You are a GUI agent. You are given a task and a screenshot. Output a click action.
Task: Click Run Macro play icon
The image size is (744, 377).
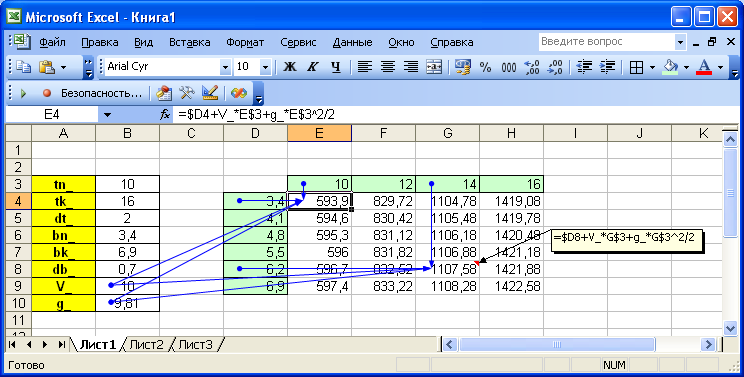(x=23, y=93)
